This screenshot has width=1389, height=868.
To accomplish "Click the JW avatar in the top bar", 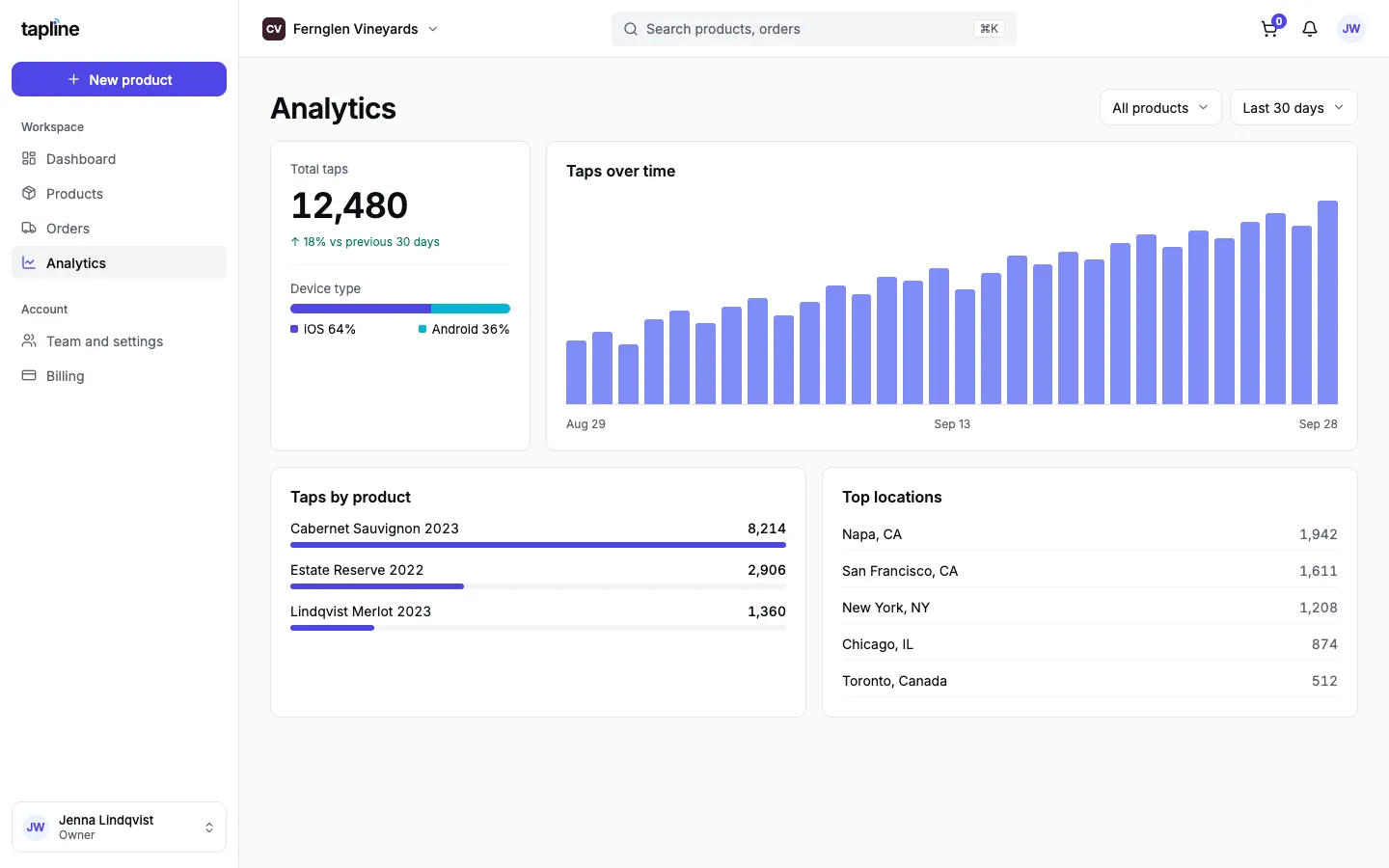I will tap(1351, 29).
